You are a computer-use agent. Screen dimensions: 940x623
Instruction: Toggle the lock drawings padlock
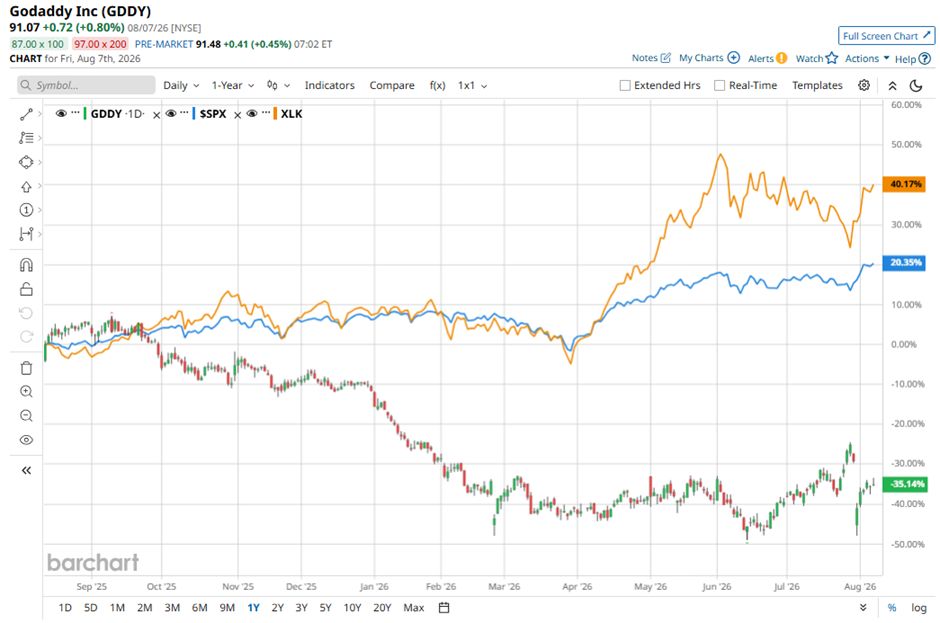point(26,289)
